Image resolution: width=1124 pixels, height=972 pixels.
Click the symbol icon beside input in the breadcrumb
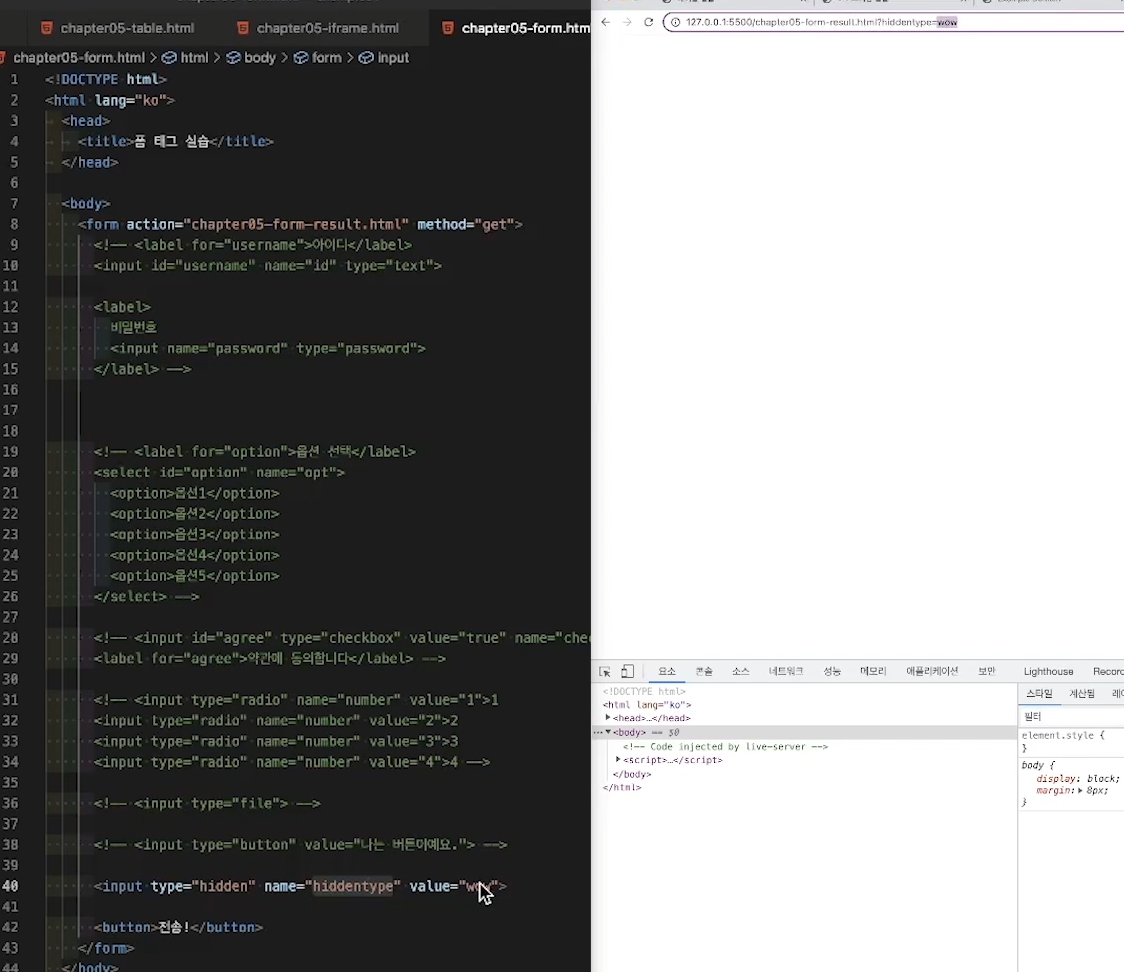pos(366,57)
